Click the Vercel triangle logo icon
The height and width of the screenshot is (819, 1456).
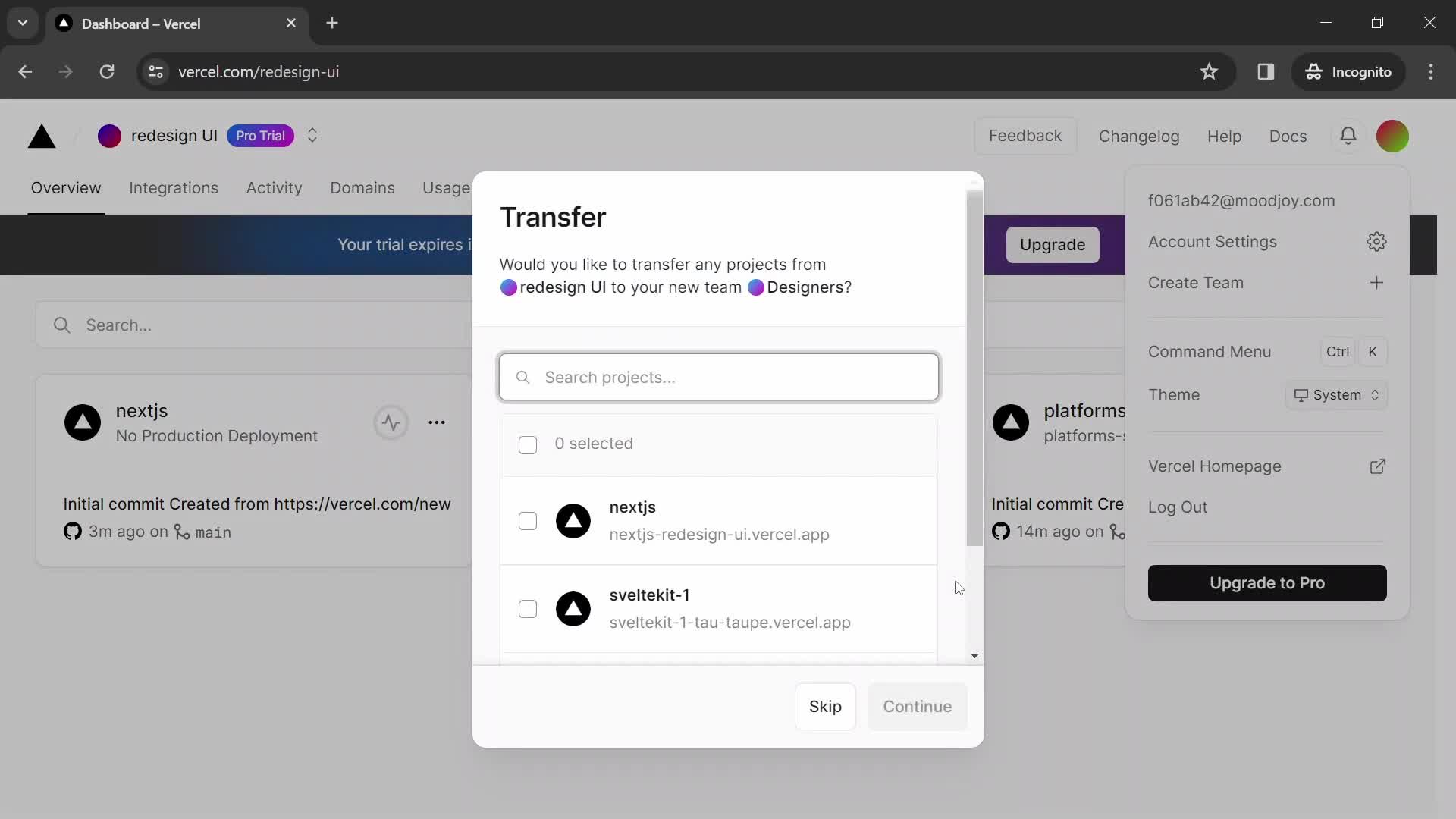tap(40, 135)
